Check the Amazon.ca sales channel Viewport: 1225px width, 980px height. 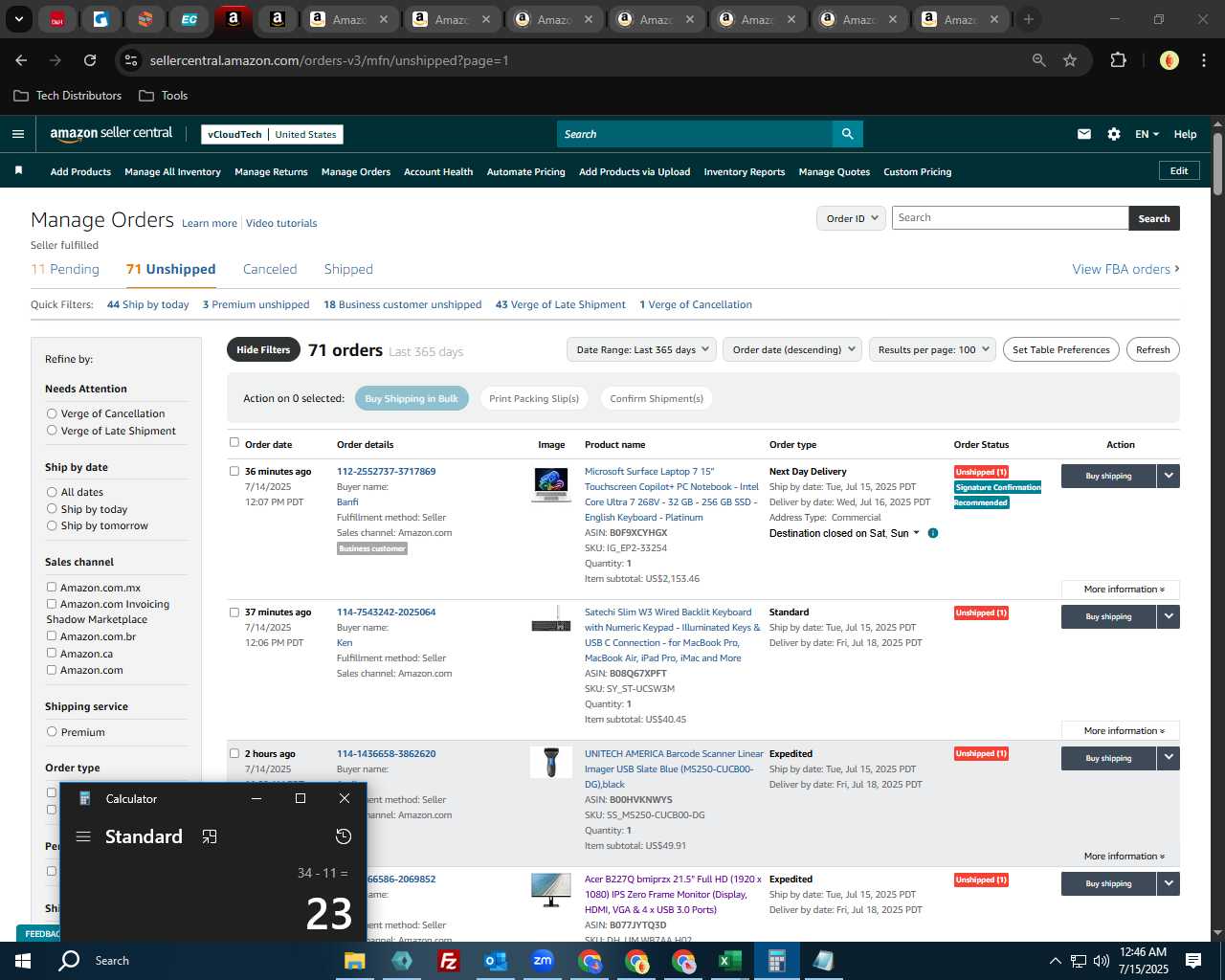[x=52, y=654]
